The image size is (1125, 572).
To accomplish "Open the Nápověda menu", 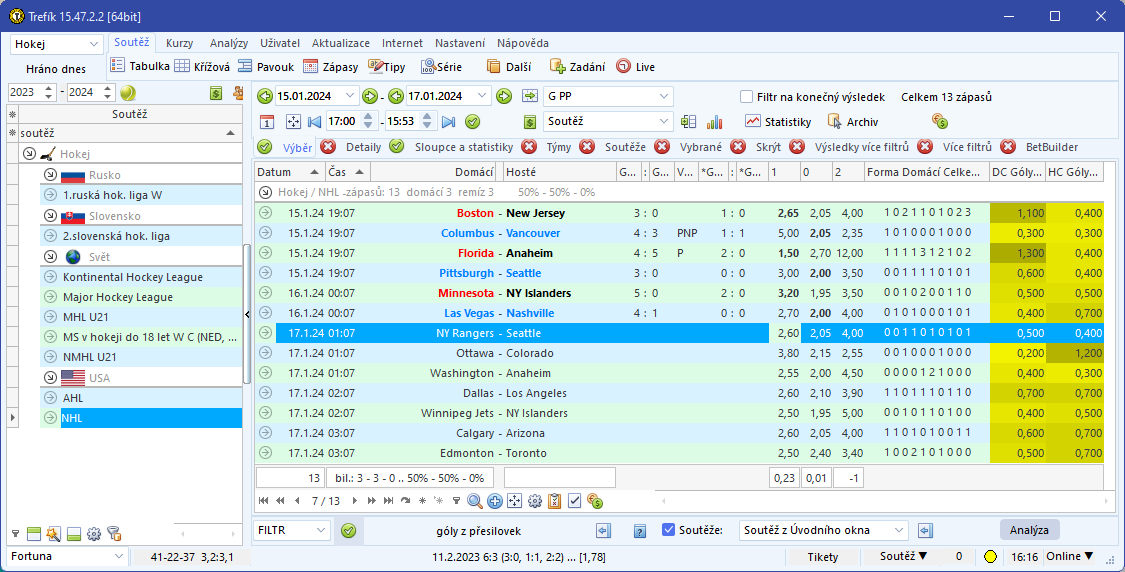I will click(522, 43).
